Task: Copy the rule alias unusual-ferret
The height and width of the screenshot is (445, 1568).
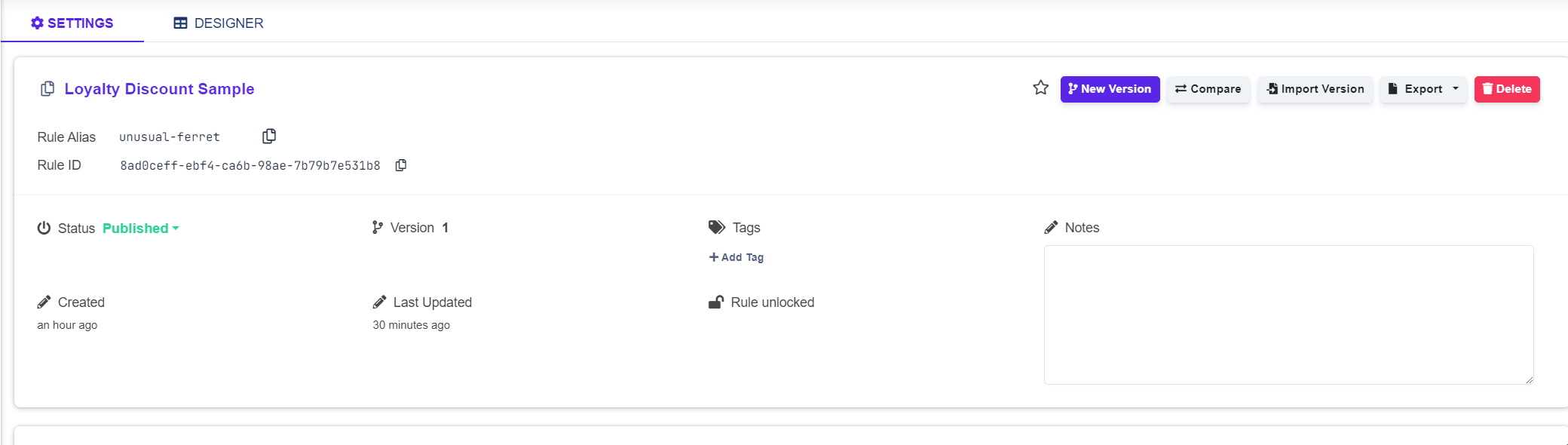Action: click(x=269, y=137)
